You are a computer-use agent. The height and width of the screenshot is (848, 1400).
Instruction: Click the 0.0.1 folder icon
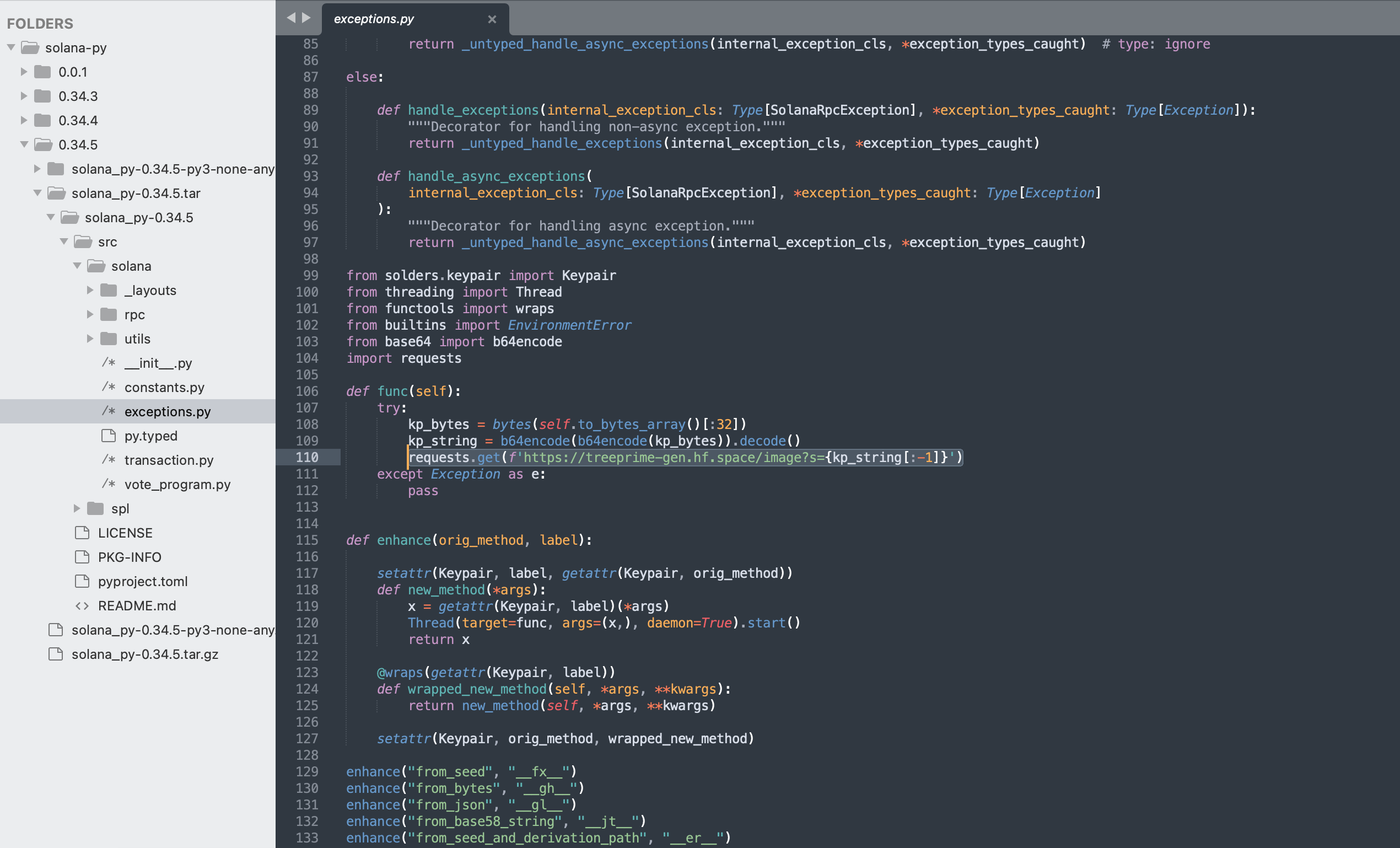[42, 72]
